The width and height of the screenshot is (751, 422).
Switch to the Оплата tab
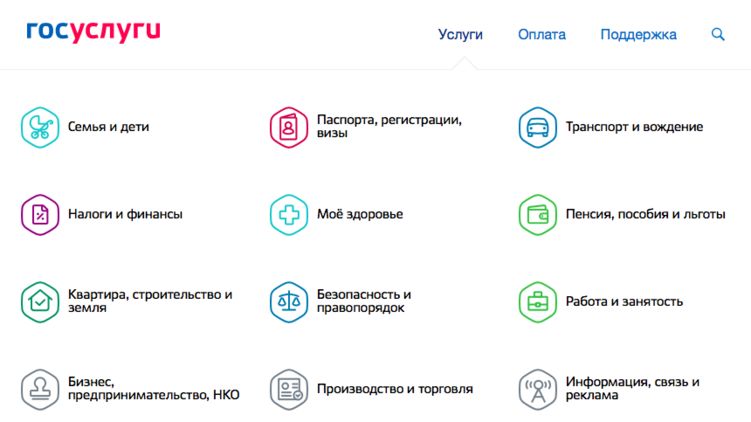pos(541,34)
